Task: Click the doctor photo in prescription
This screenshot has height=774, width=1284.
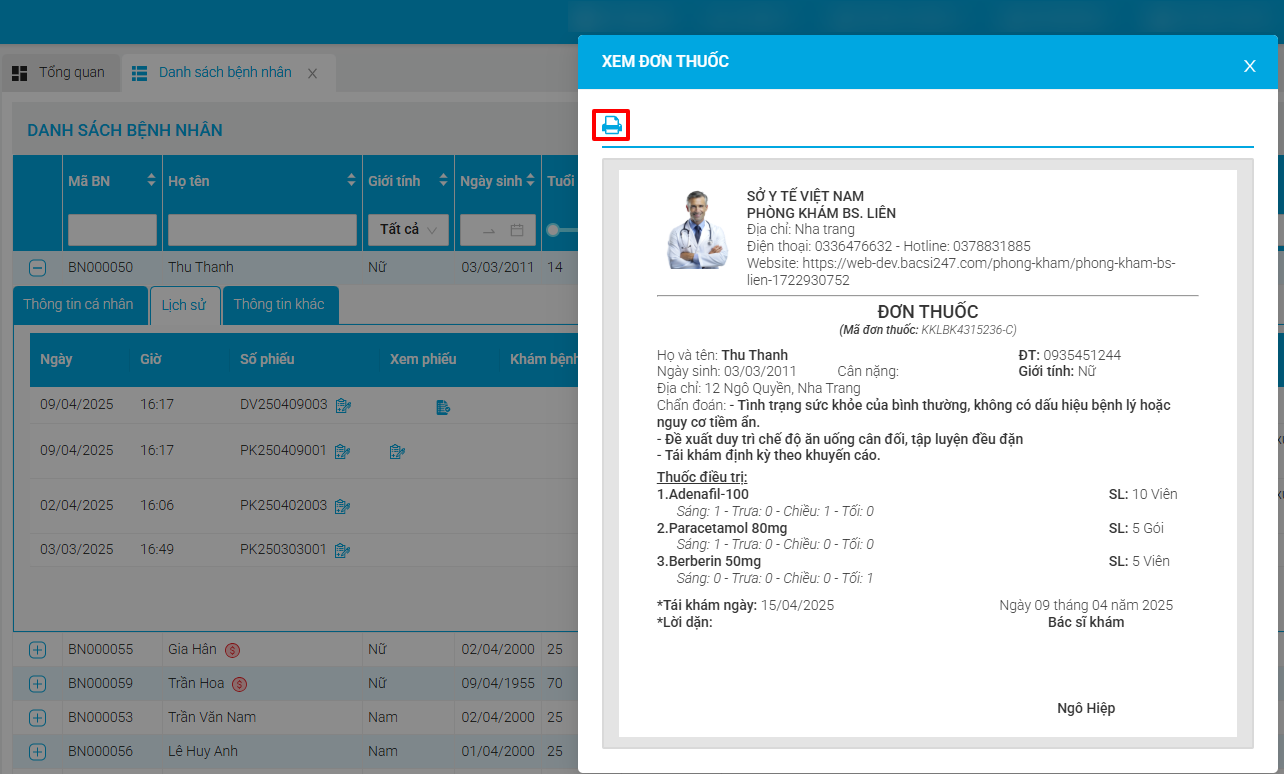Action: (697, 230)
